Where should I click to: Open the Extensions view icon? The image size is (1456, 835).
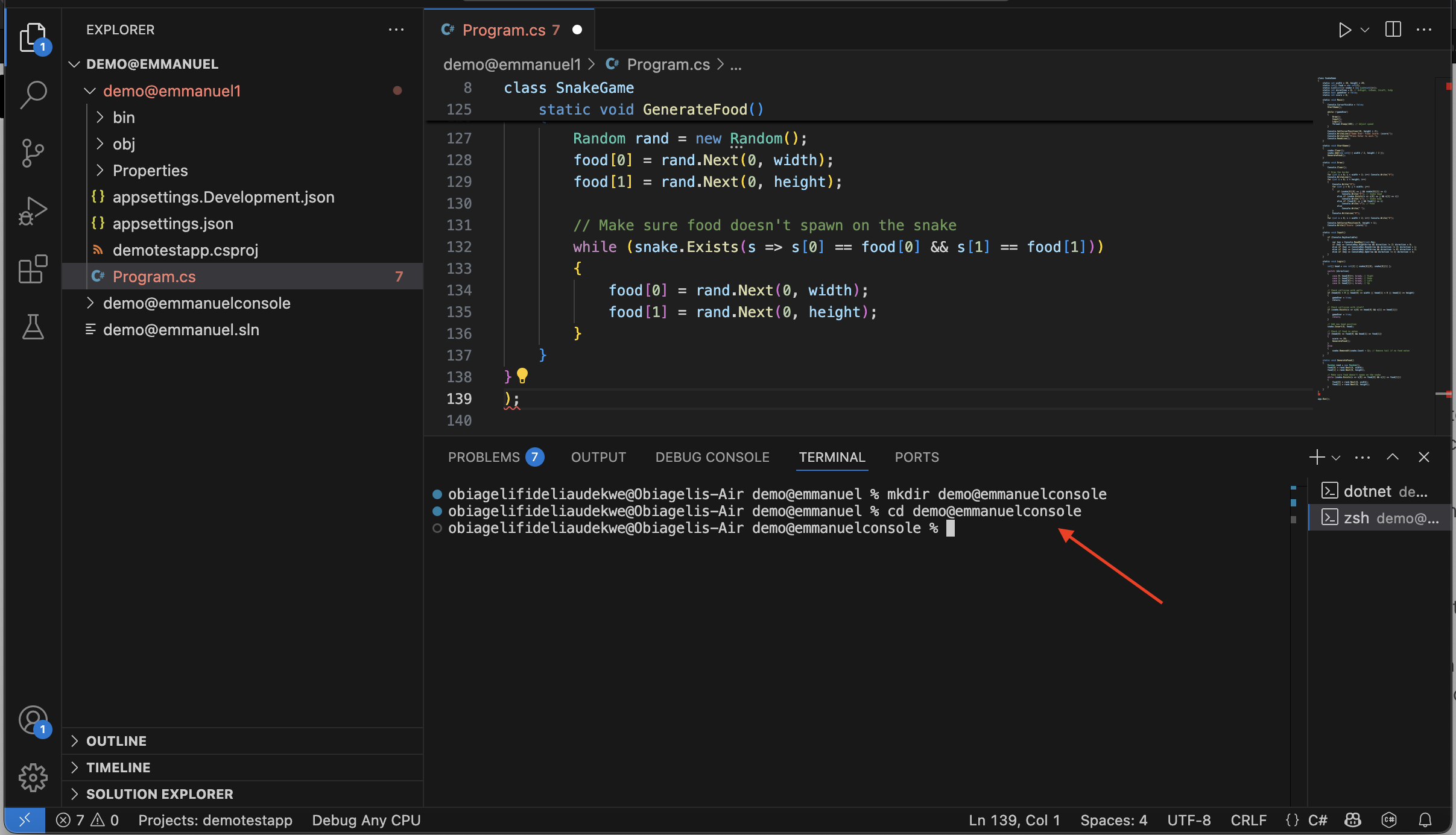[x=33, y=269]
